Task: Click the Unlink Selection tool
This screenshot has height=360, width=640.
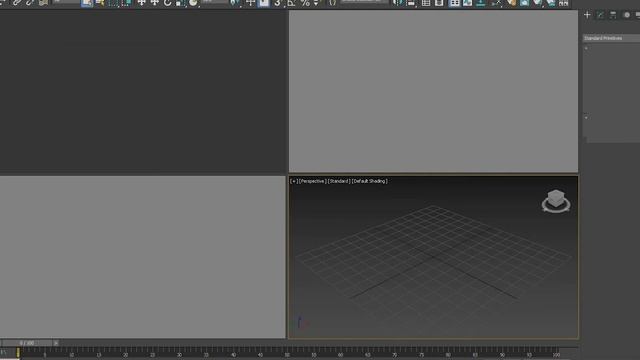Action: pyautogui.click(x=30, y=2)
